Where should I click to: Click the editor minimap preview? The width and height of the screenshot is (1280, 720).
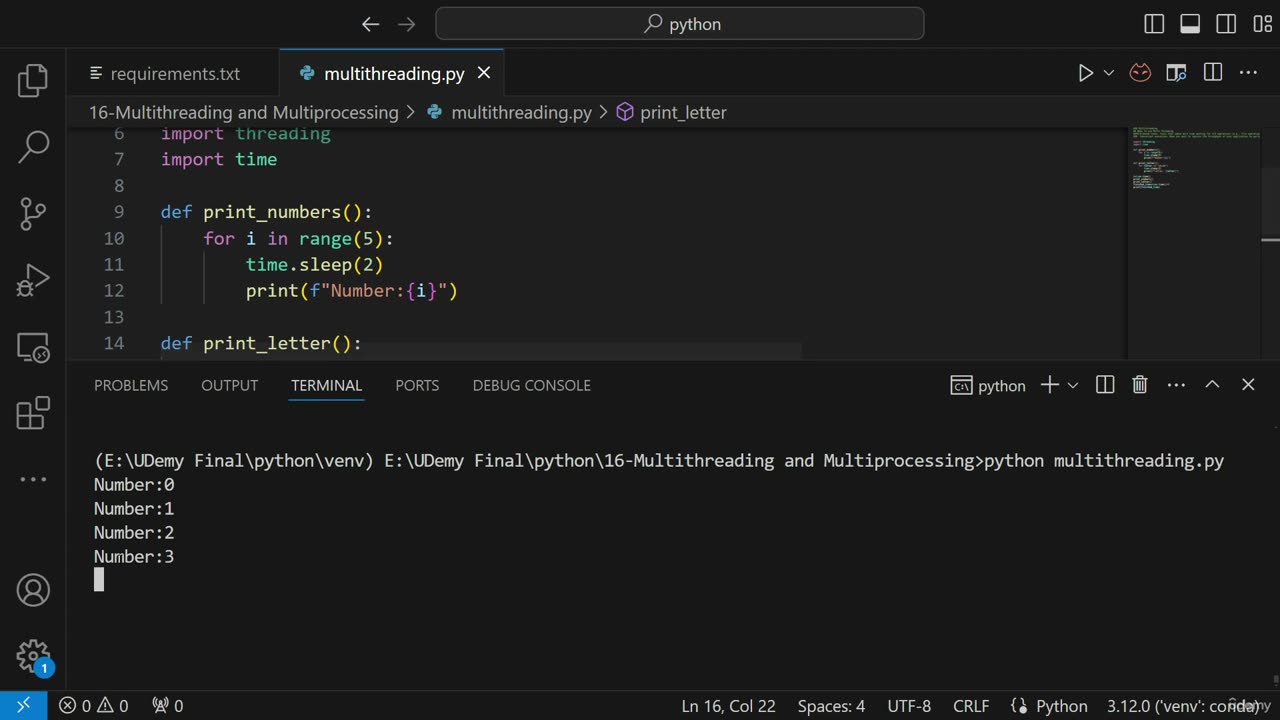point(1195,160)
